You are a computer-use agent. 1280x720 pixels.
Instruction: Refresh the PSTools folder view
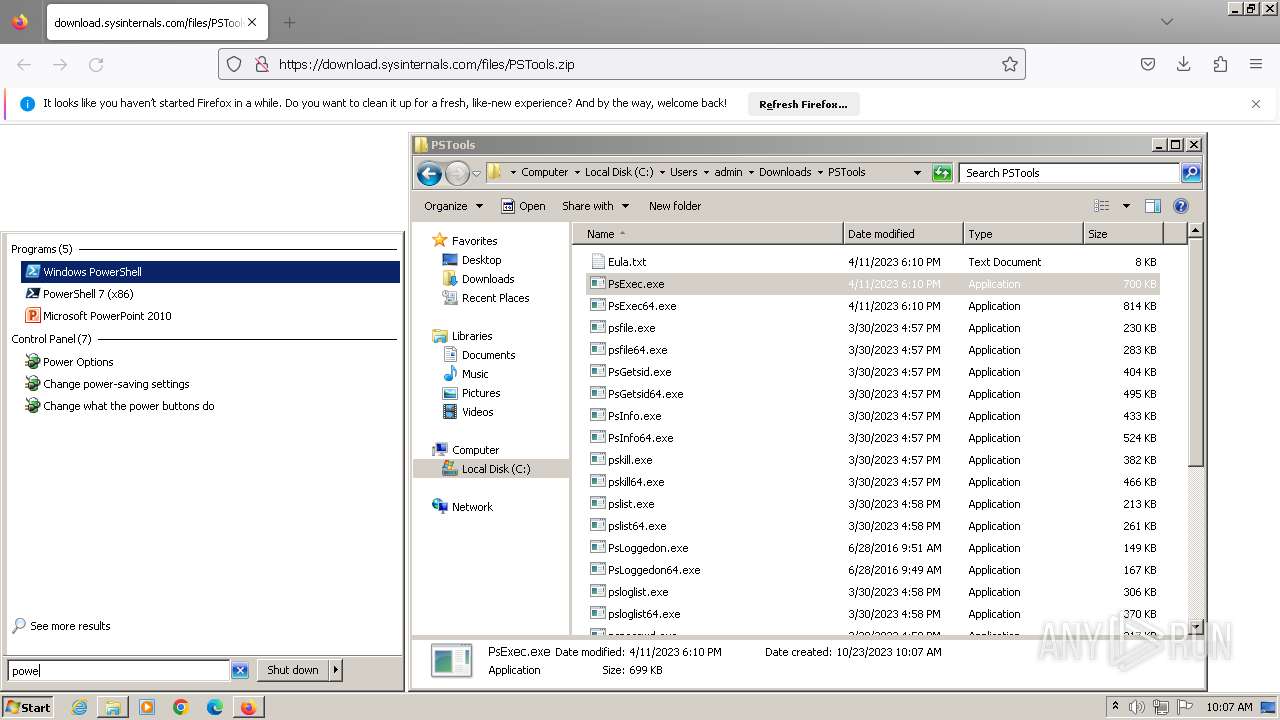942,172
